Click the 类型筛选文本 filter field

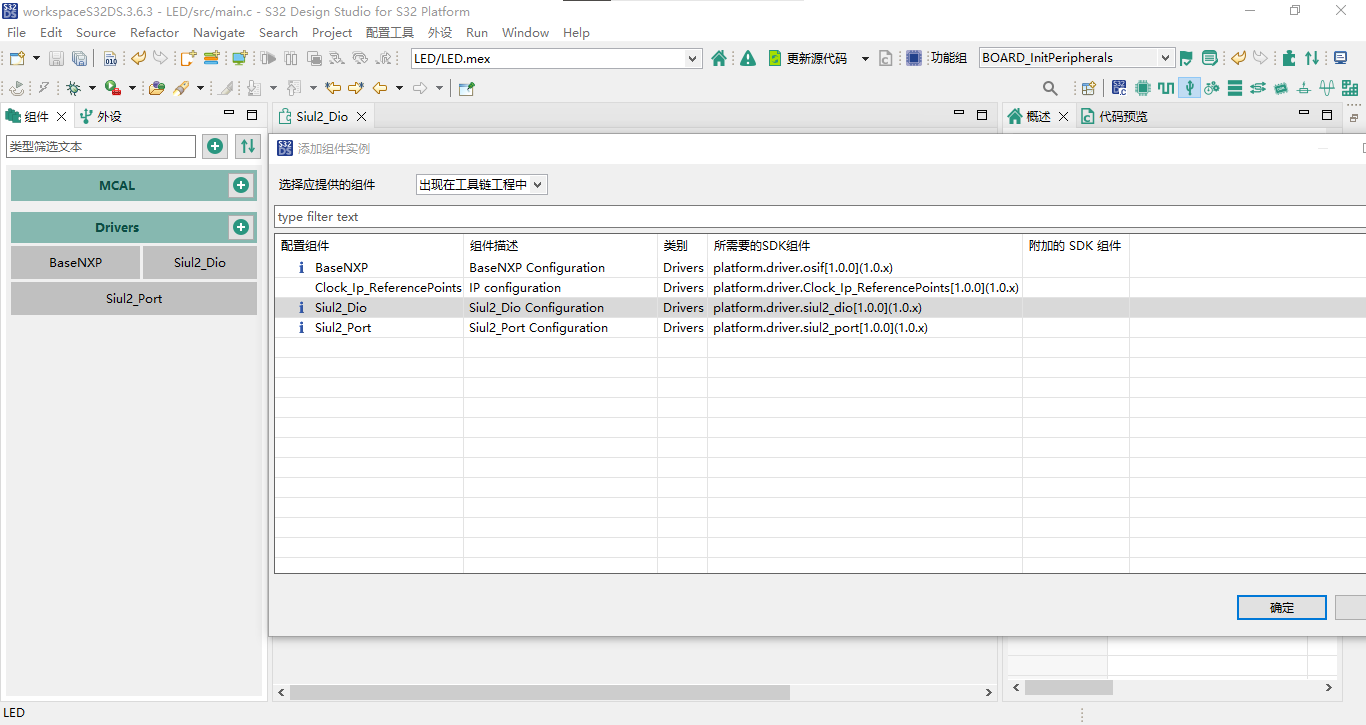(x=101, y=146)
